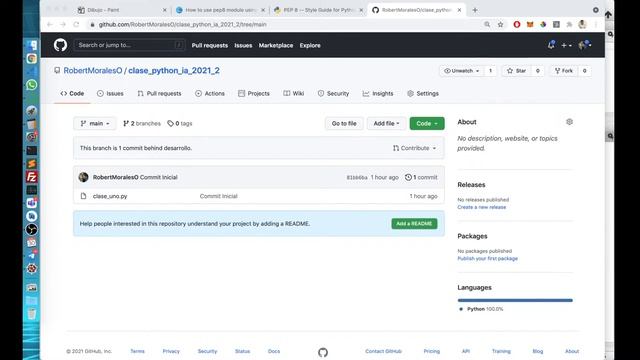Open Issues in top navigation bar
This screenshot has width=640, height=360.
pyautogui.click(x=243, y=45)
